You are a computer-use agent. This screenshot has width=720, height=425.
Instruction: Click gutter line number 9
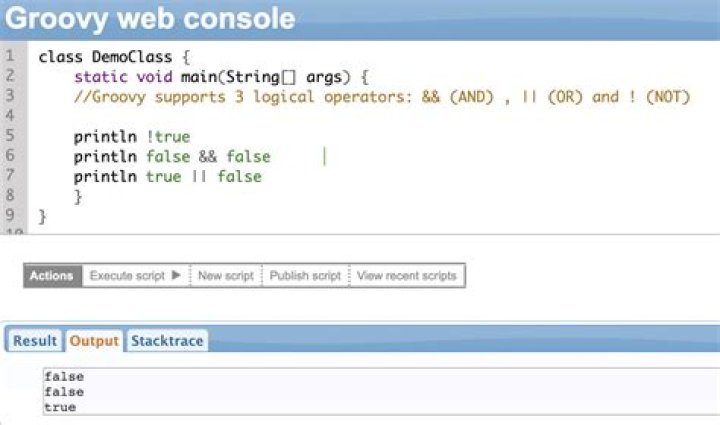pyautogui.click(x=10, y=215)
